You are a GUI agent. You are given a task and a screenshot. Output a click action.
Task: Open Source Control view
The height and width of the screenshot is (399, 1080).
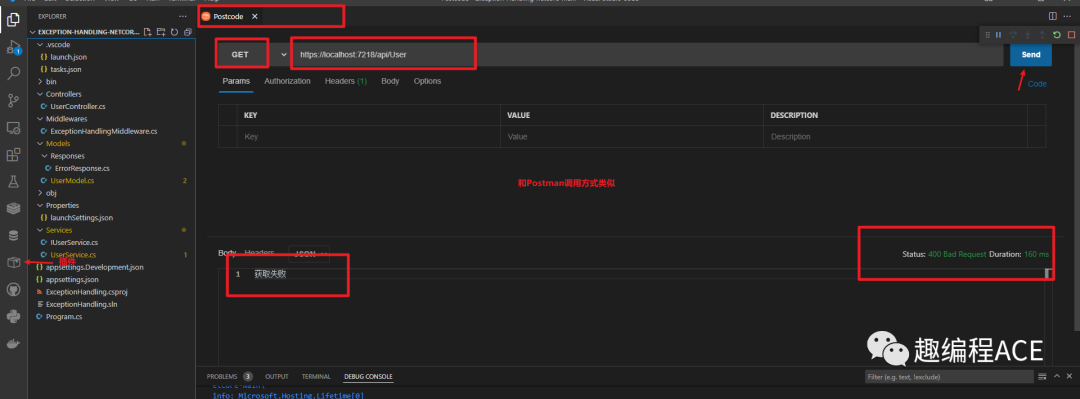pos(12,101)
